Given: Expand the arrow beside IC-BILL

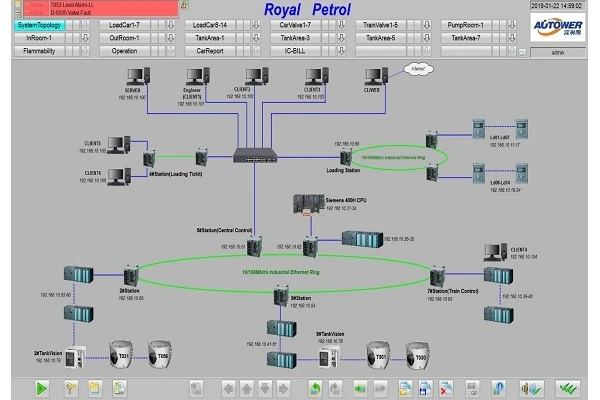Looking at the screenshot, I should coord(341,51).
